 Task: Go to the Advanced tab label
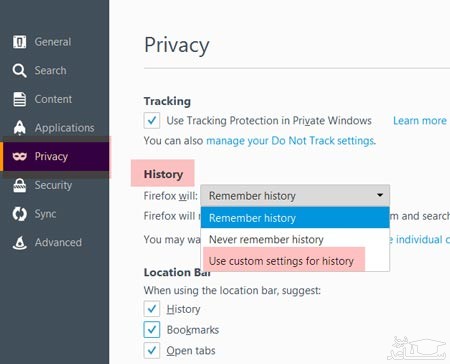58,242
